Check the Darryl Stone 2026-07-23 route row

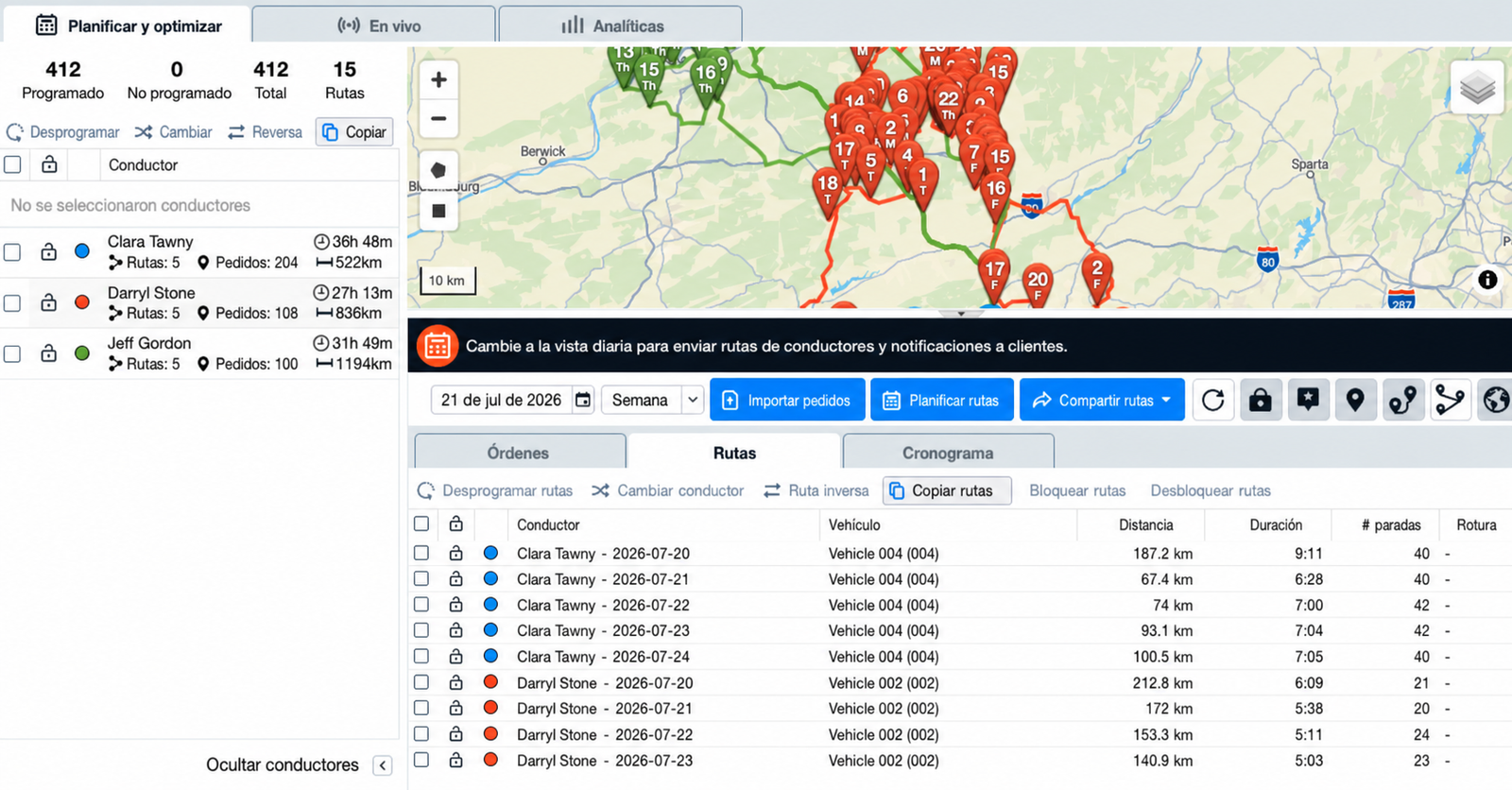[421, 760]
